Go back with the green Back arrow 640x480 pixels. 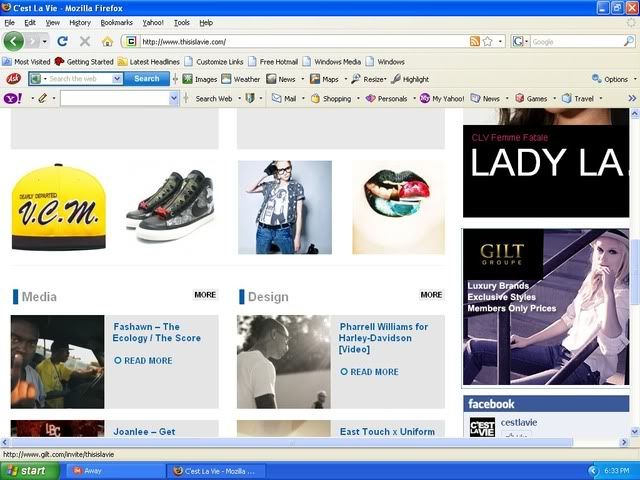[x=13, y=41]
